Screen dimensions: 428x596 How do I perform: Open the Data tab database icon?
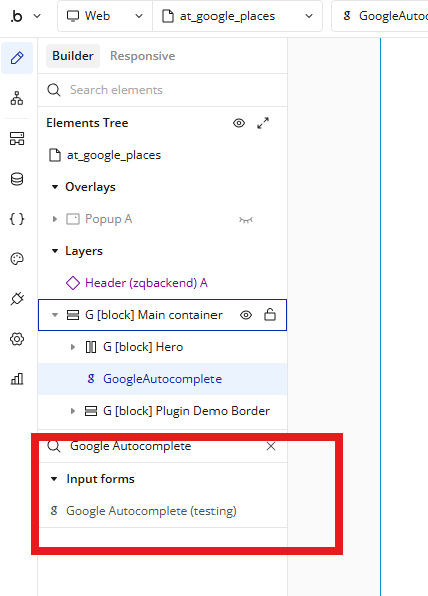click(17, 179)
